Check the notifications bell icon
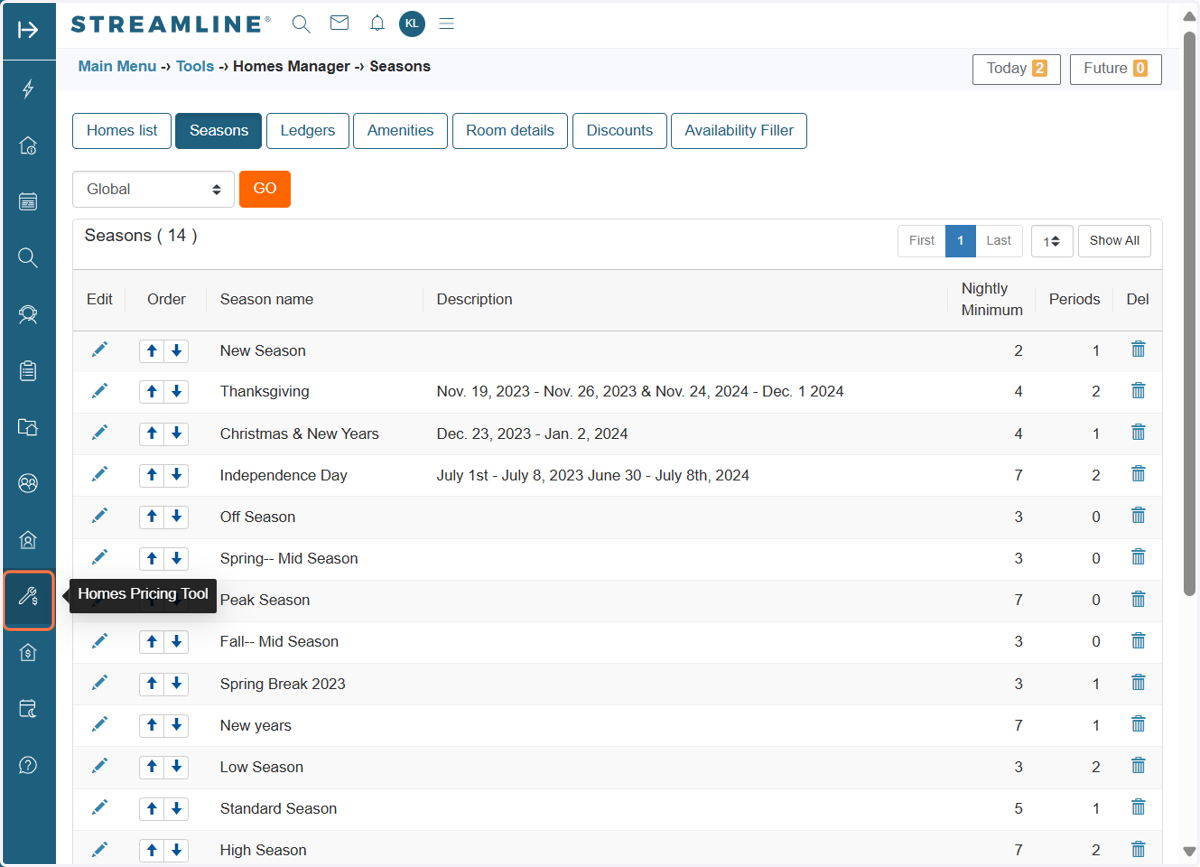Image resolution: width=1200 pixels, height=867 pixels. pyautogui.click(x=377, y=23)
